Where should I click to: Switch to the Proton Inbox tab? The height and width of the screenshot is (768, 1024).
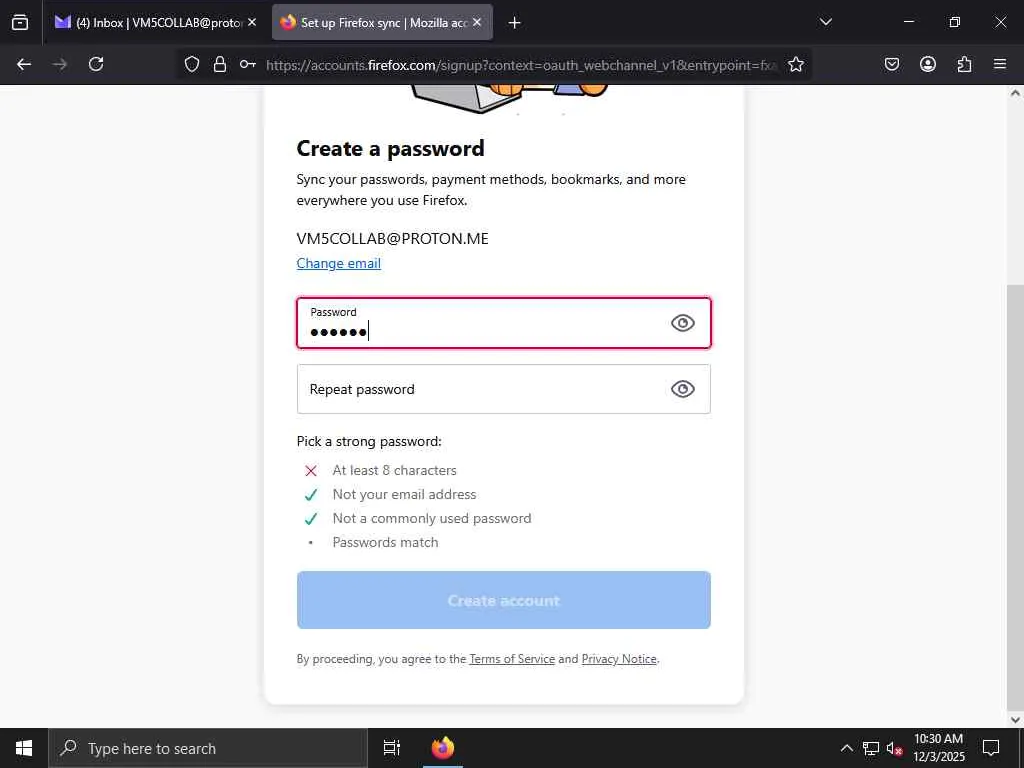coord(155,22)
